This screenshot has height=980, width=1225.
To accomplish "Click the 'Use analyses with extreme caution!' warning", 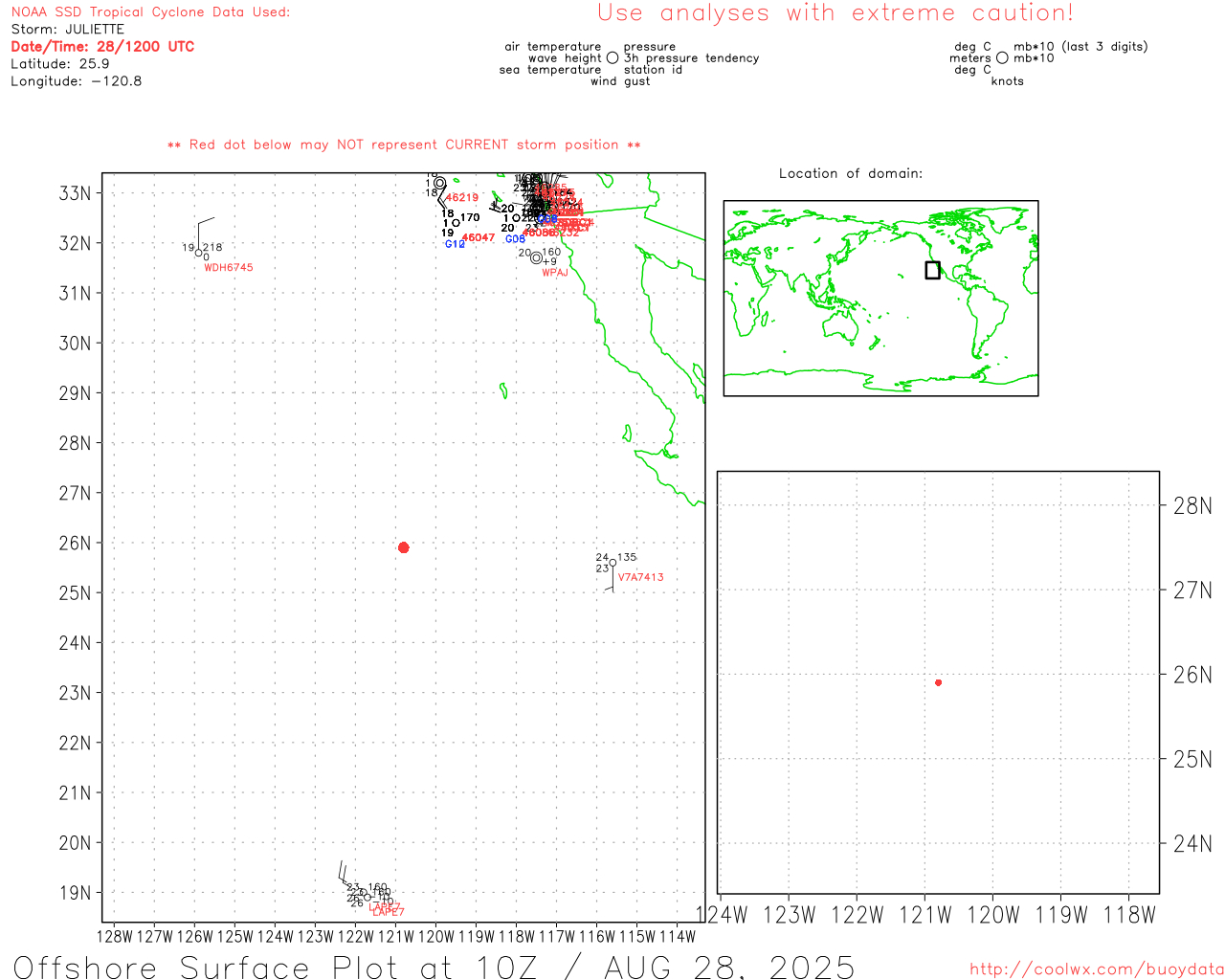I will pos(835,13).
